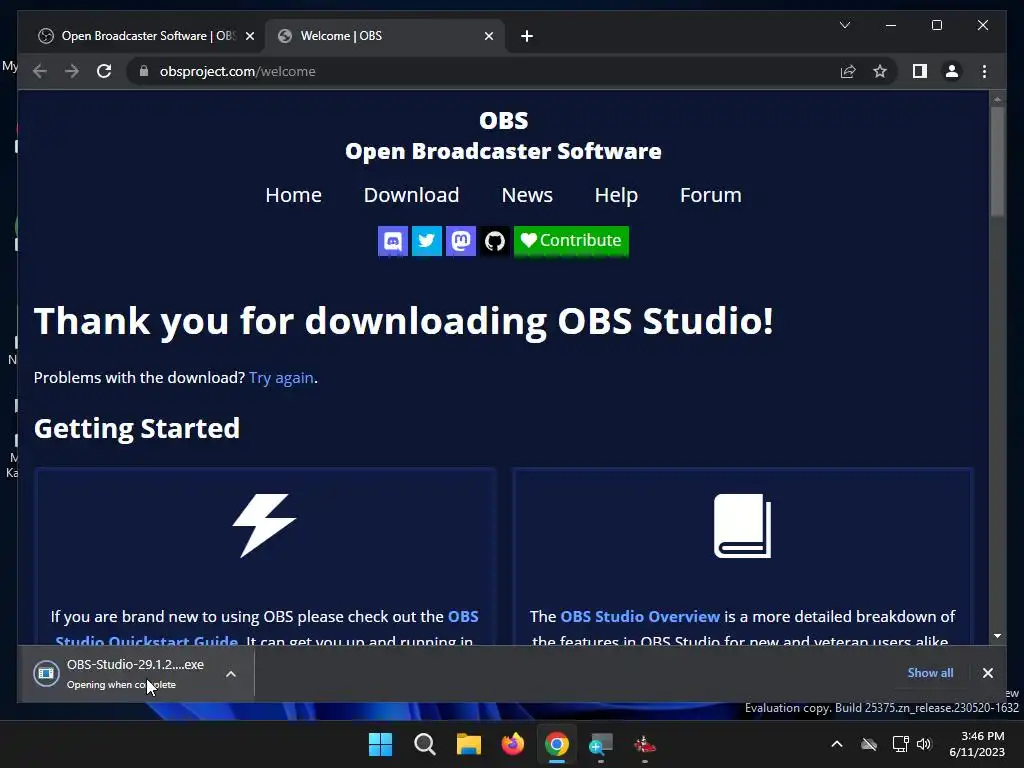Click the scrollbar down arrow
This screenshot has height=768, width=1024.
[x=997, y=635]
